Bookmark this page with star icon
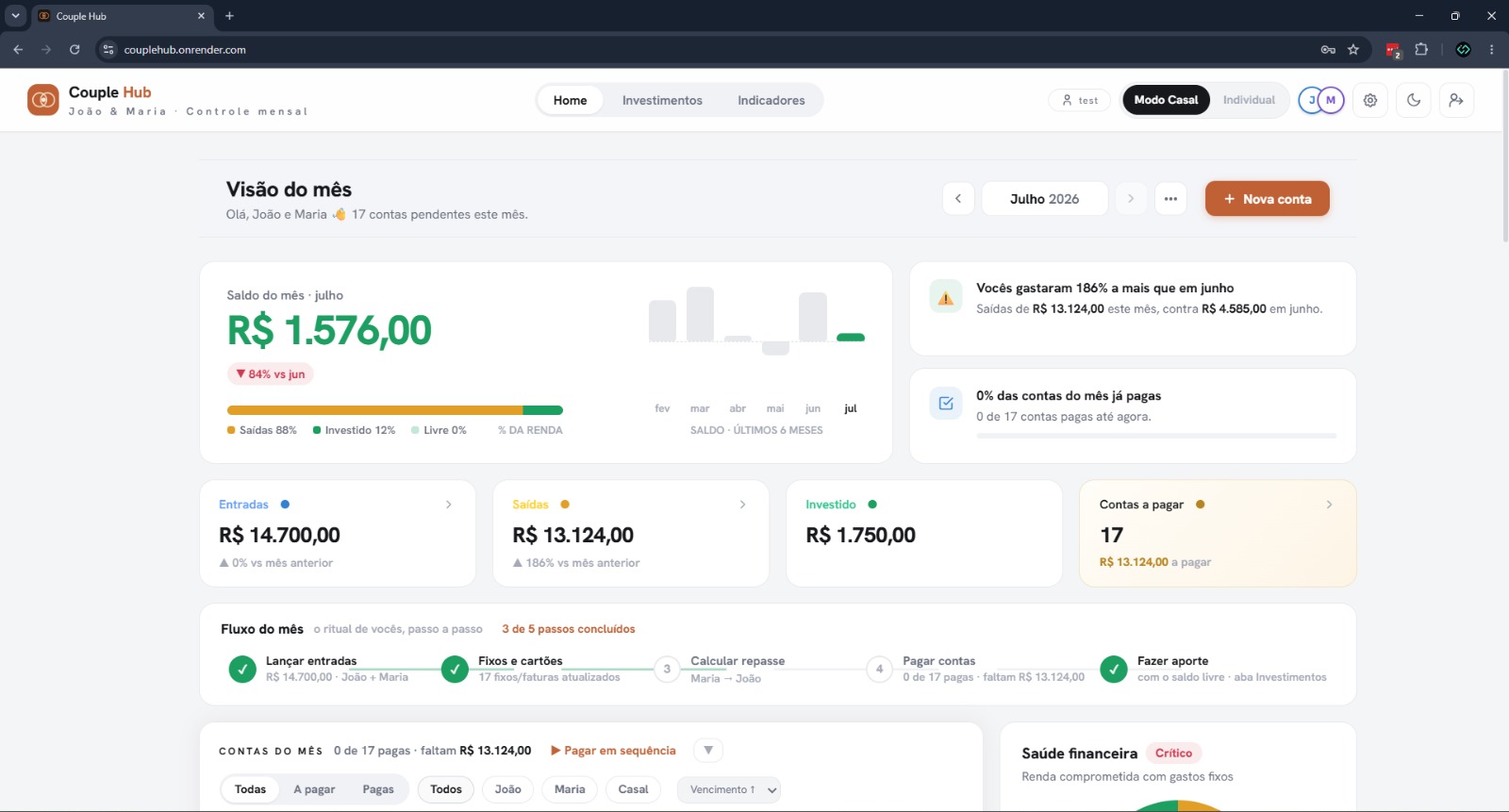 coord(1353,49)
